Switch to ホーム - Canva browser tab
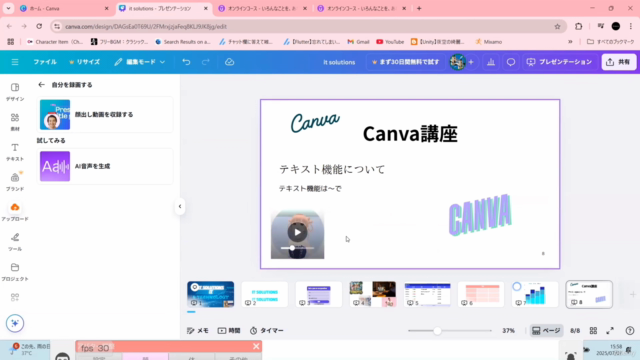This screenshot has height=360, width=640. tap(64, 8)
